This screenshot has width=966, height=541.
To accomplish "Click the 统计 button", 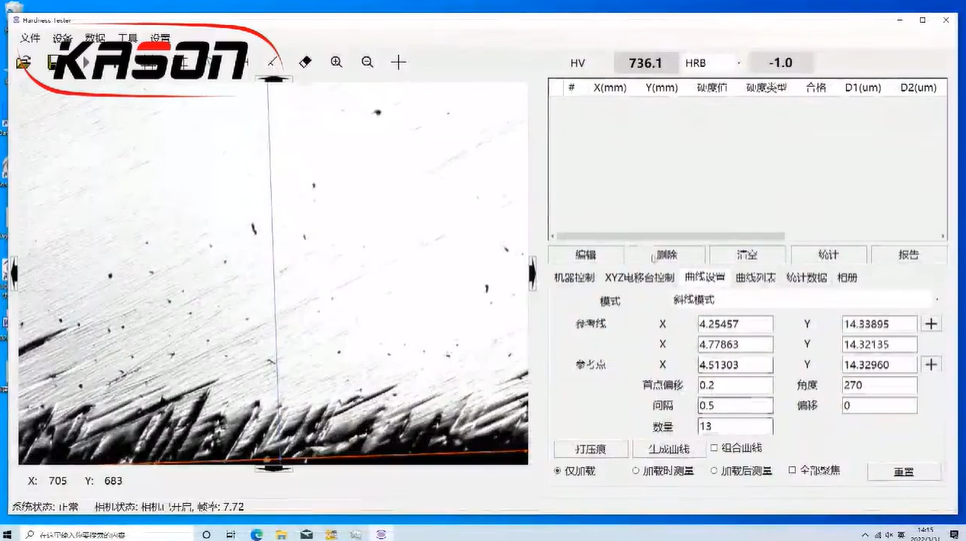I will tap(829, 254).
